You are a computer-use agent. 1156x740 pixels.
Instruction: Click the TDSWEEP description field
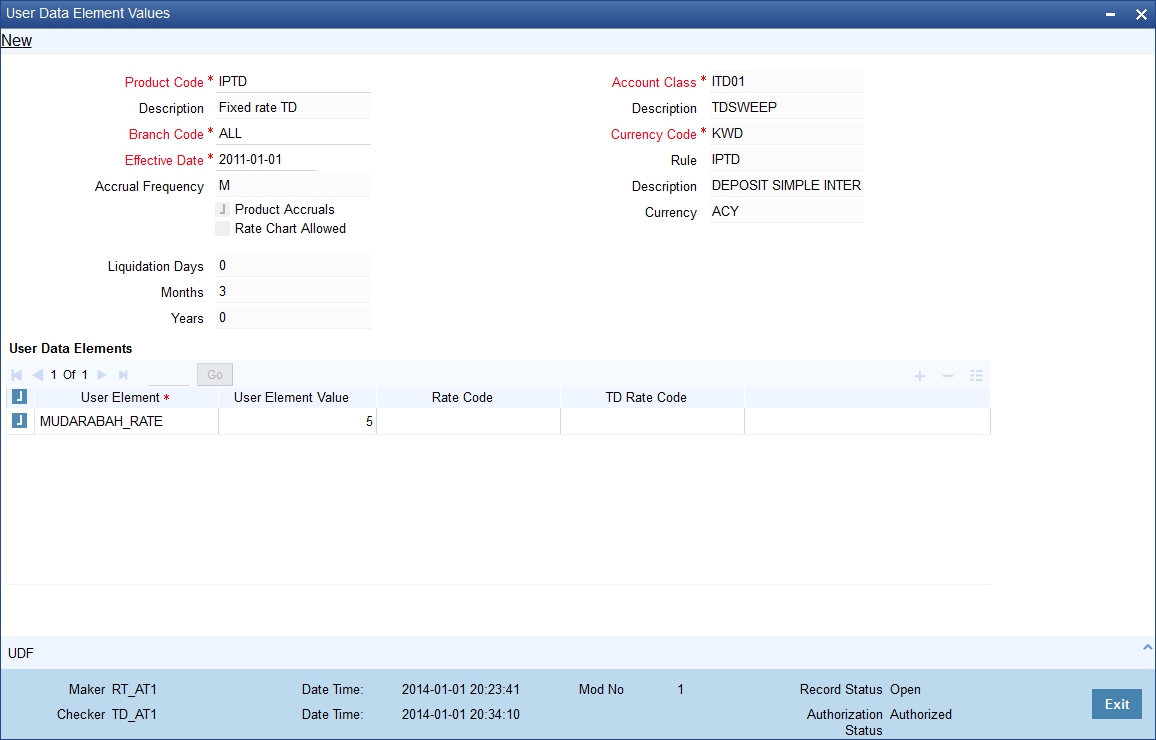point(786,108)
